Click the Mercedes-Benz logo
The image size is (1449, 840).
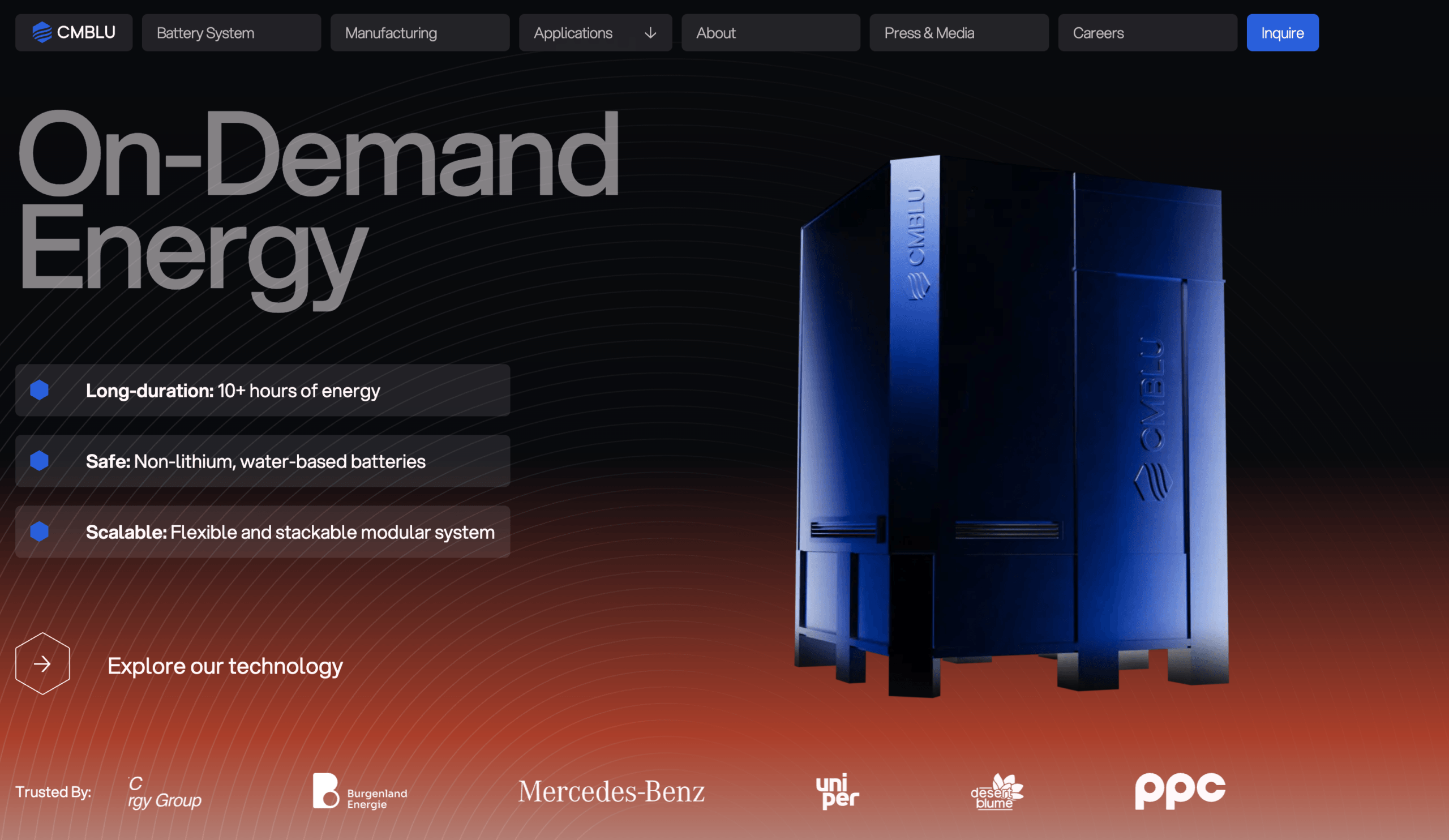point(611,791)
